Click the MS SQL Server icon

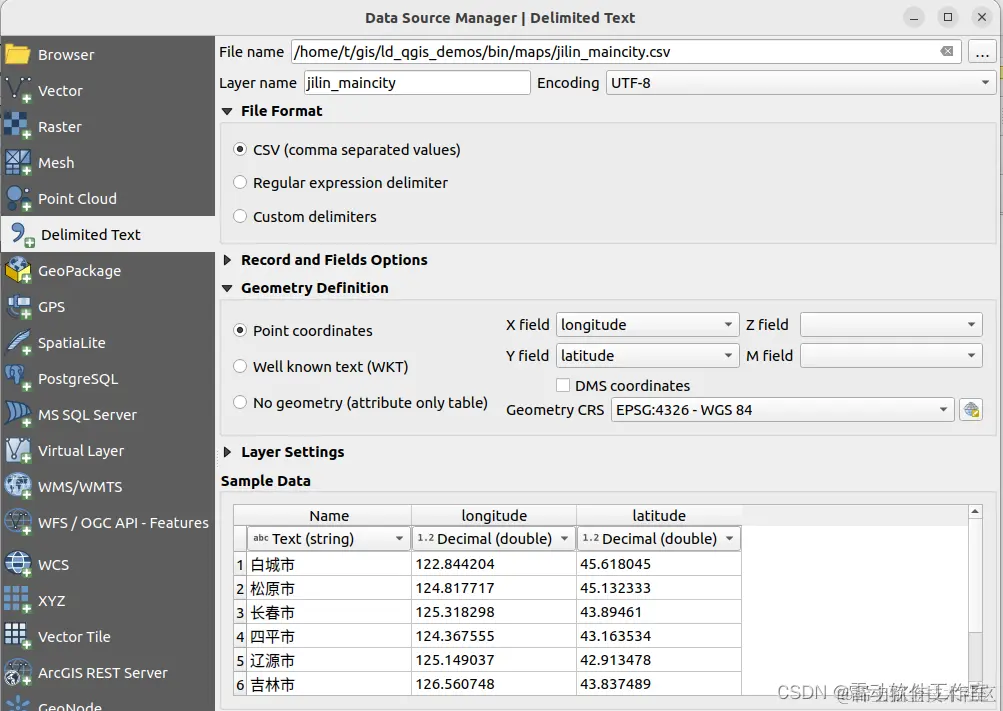[x=17, y=414]
